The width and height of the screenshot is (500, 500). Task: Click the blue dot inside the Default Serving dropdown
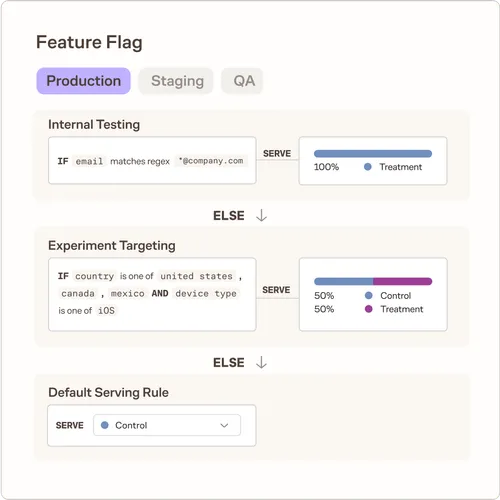105,425
